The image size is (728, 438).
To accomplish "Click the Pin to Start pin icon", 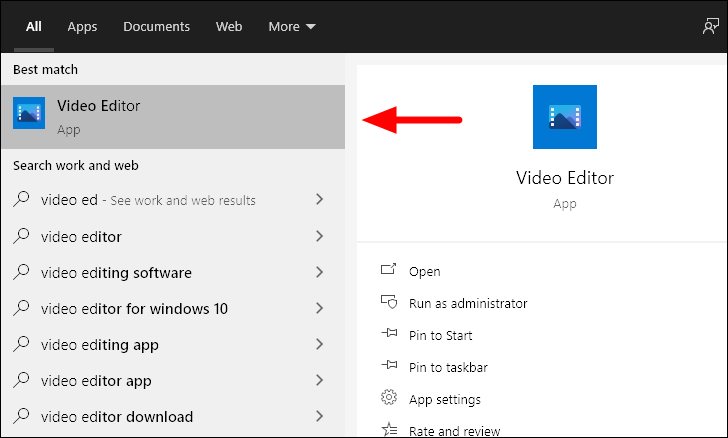I will (389, 333).
